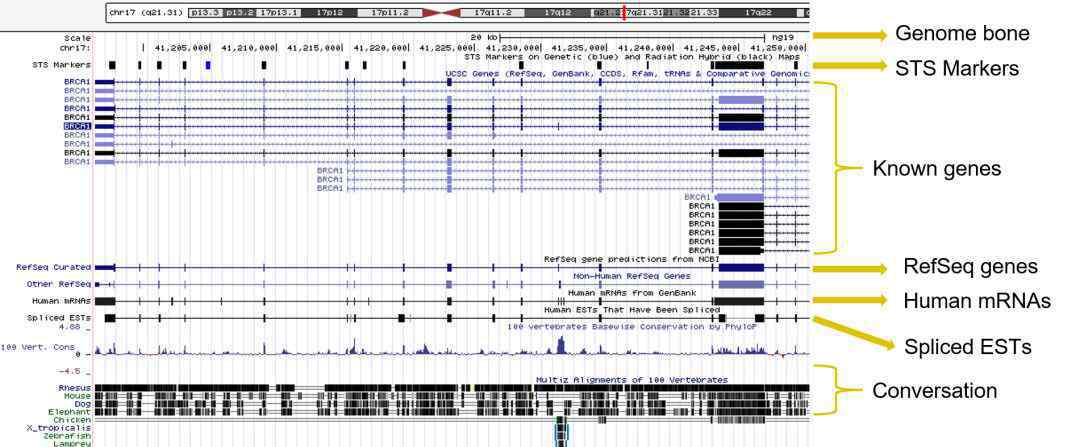Click the red centromere on chromosome ideogram
Image resolution: width=1080 pixels, height=447 pixels.
pos(444,12)
